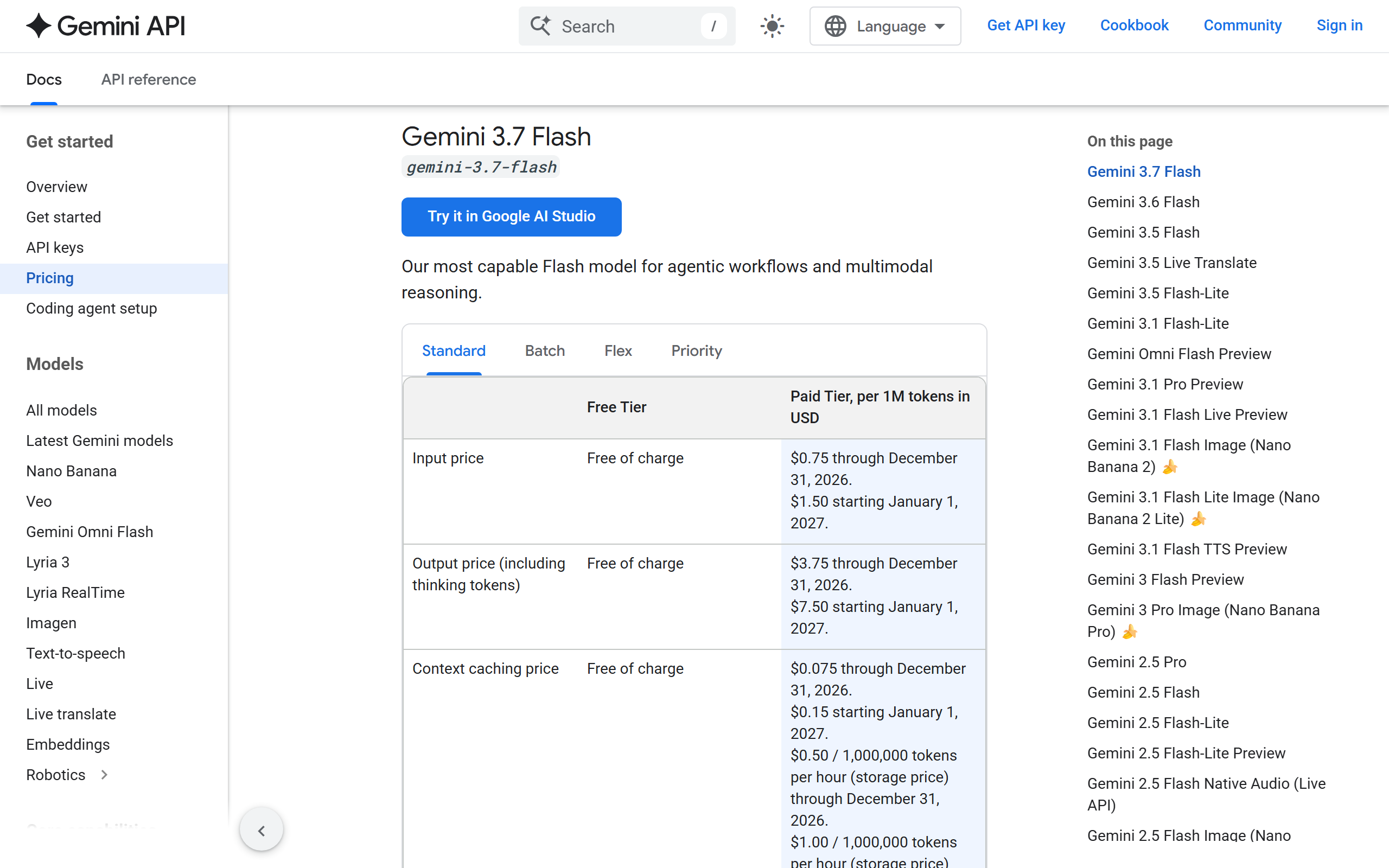Select the Docs tab

point(43,79)
